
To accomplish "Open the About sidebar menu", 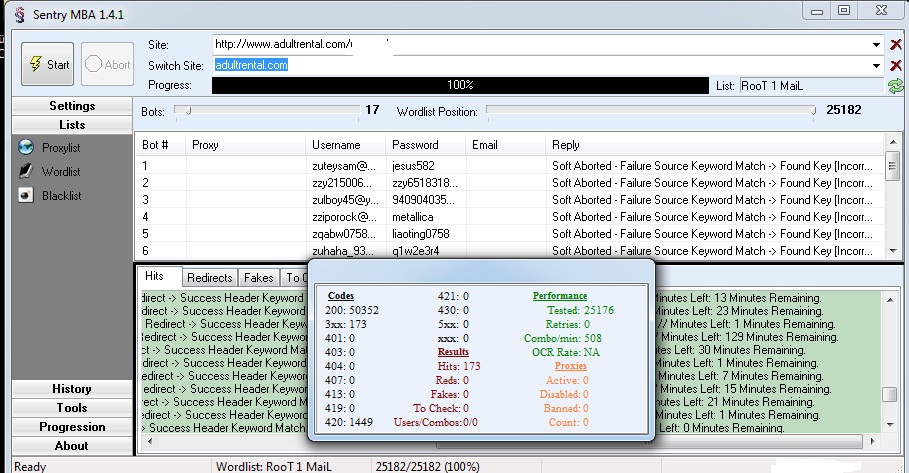I will click(x=72, y=446).
